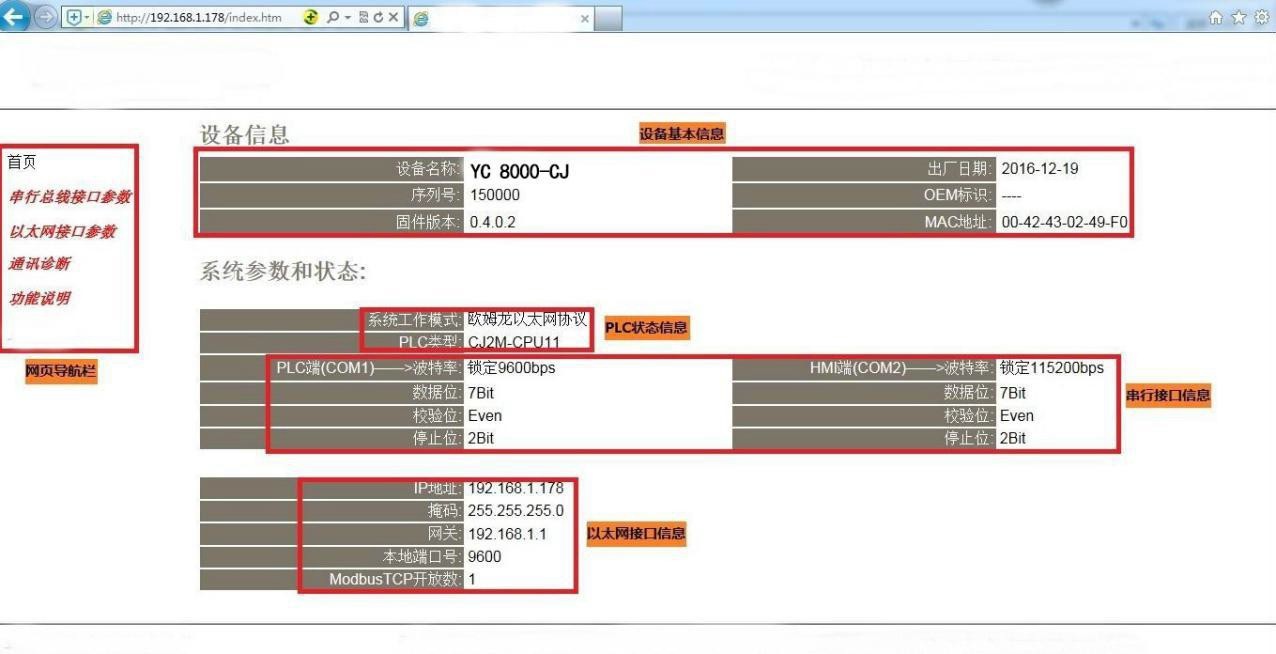Select the 2Bit stop bit under PLC端(COM1)
This screenshot has height=654, width=1276.
pos(480,438)
